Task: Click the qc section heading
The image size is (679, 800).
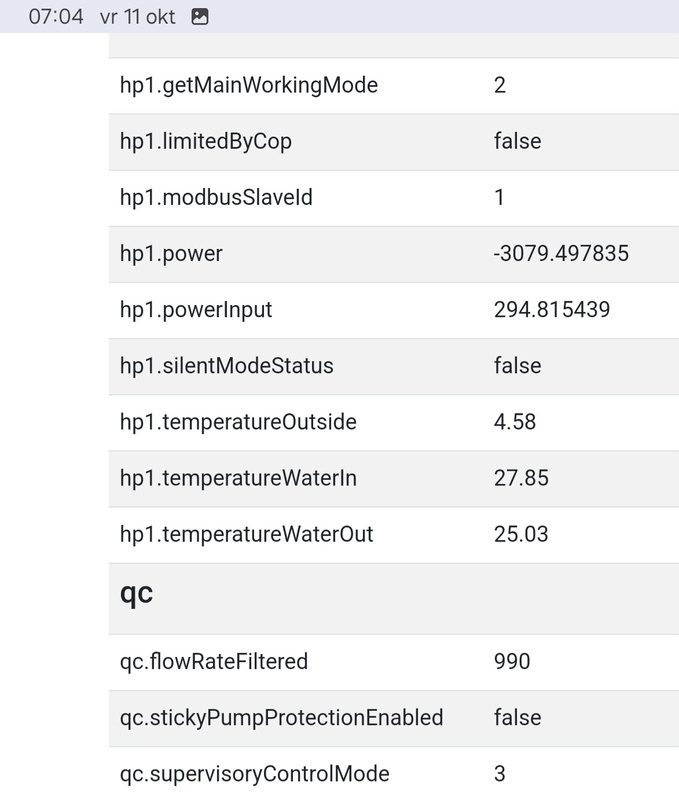Action: coord(137,593)
